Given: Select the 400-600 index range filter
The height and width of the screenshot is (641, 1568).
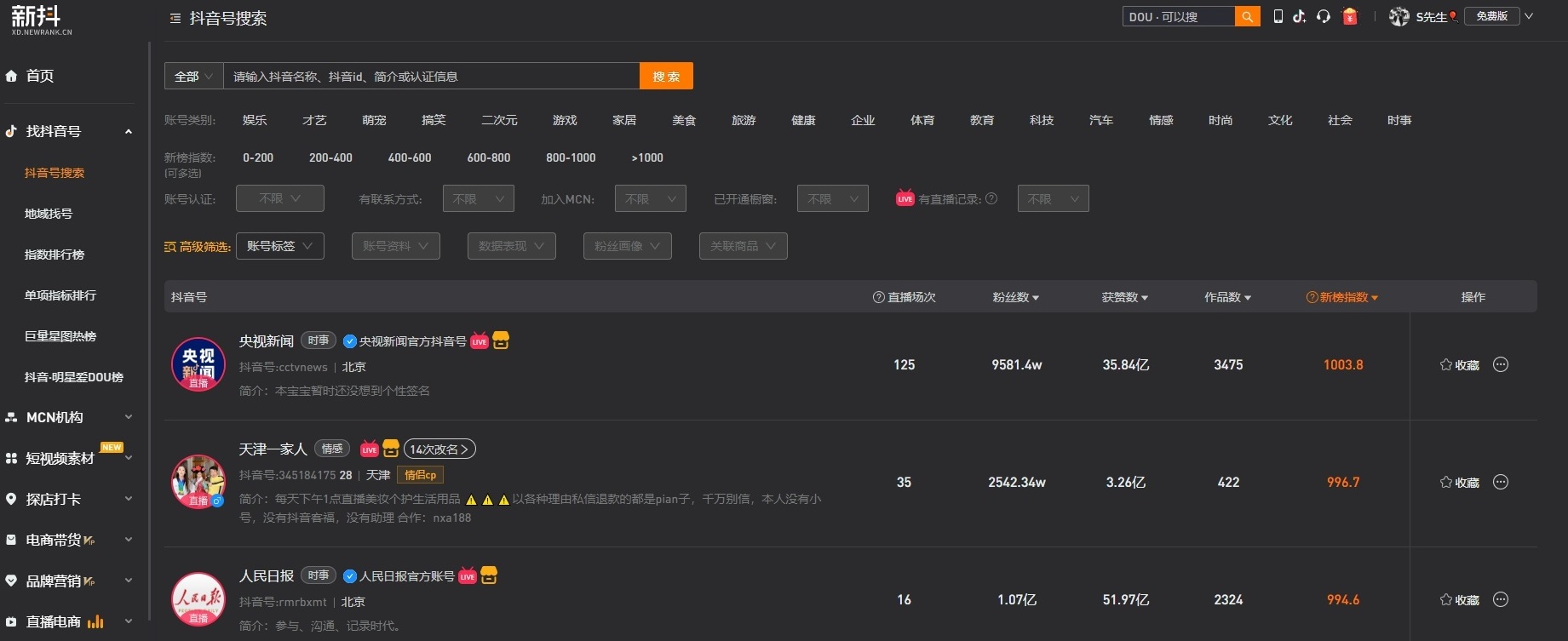Looking at the screenshot, I should [x=410, y=157].
